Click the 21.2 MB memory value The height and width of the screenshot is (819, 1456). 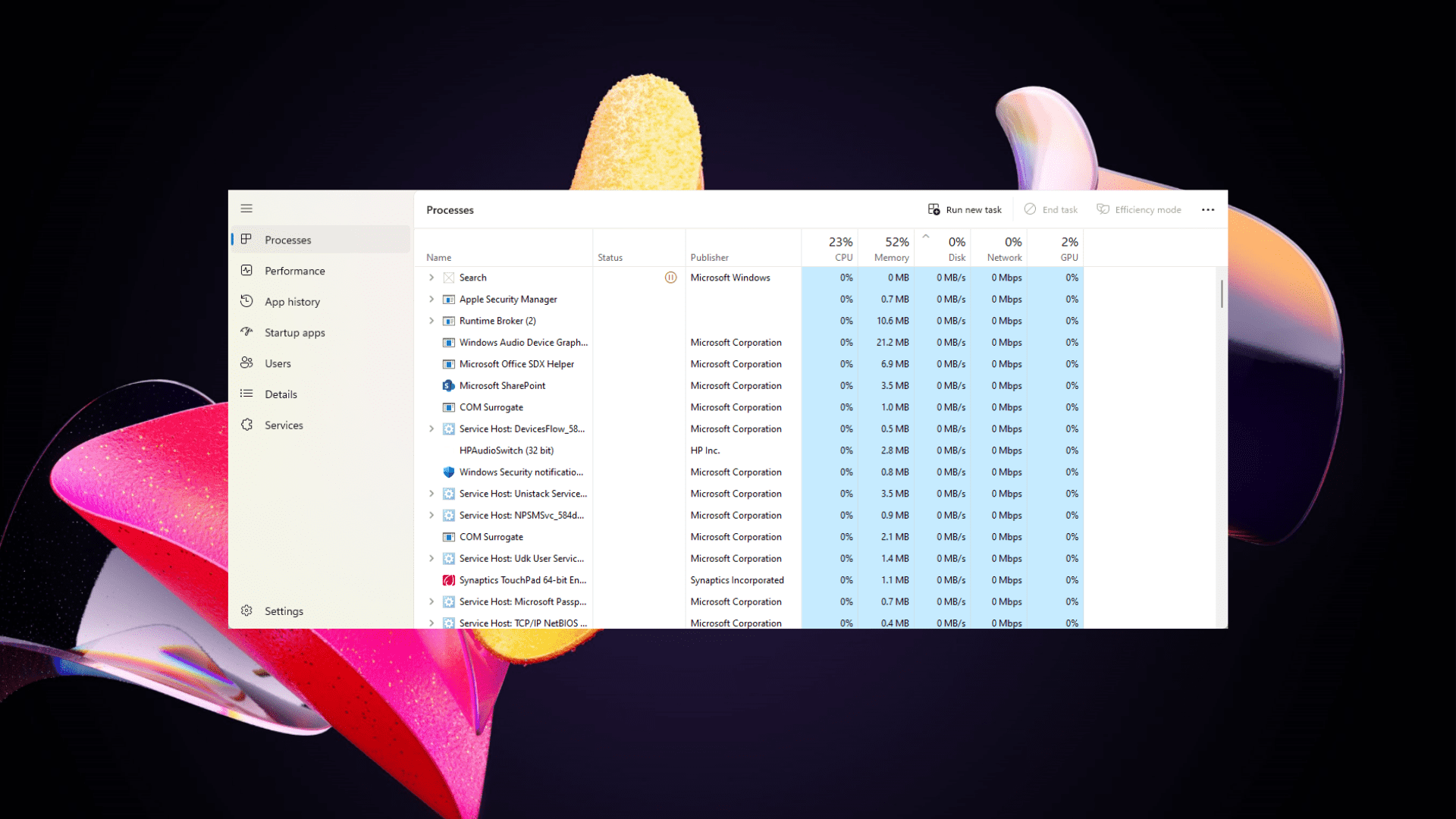[x=893, y=343]
